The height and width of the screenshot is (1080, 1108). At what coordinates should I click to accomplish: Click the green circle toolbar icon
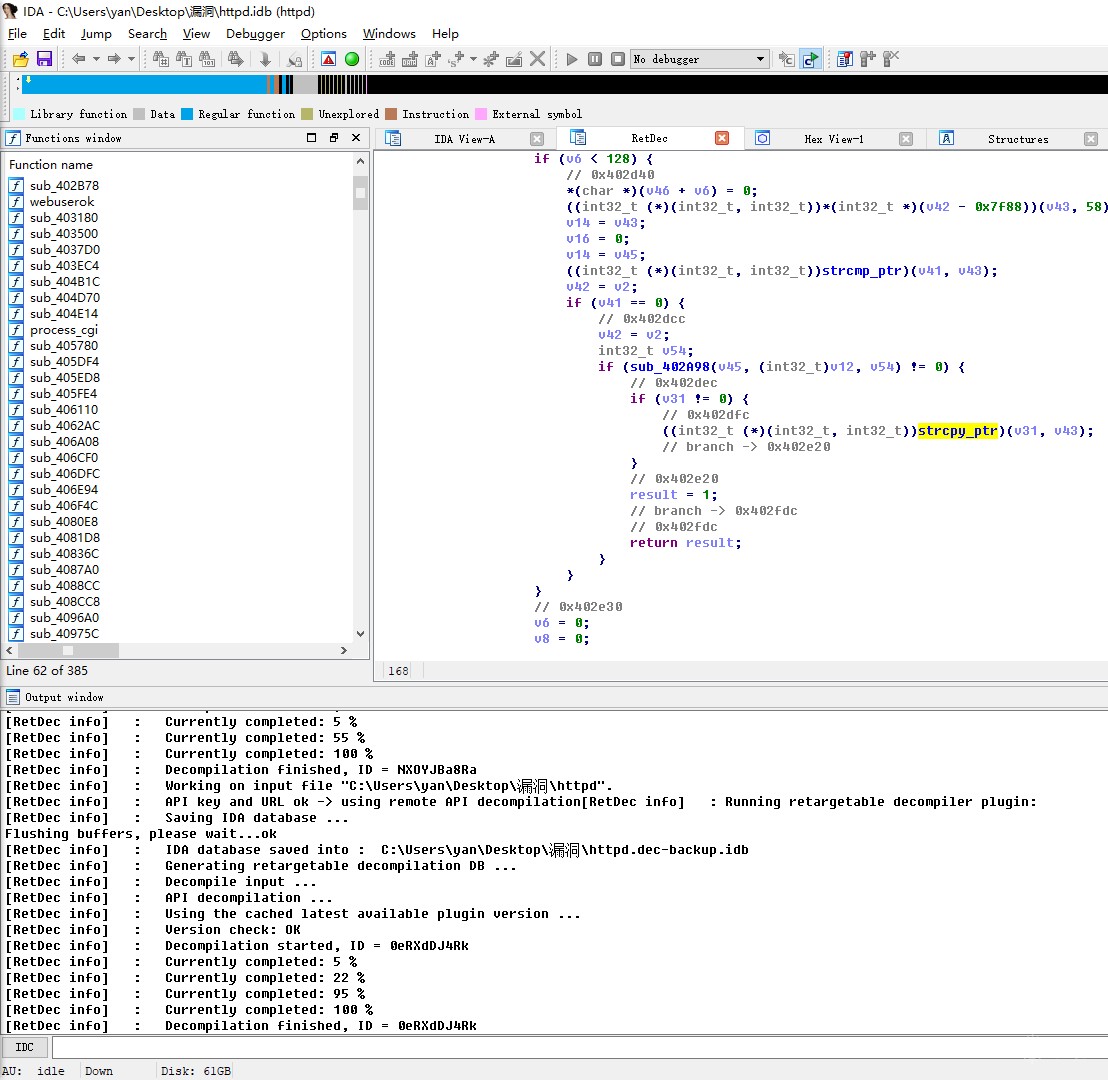point(352,59)
